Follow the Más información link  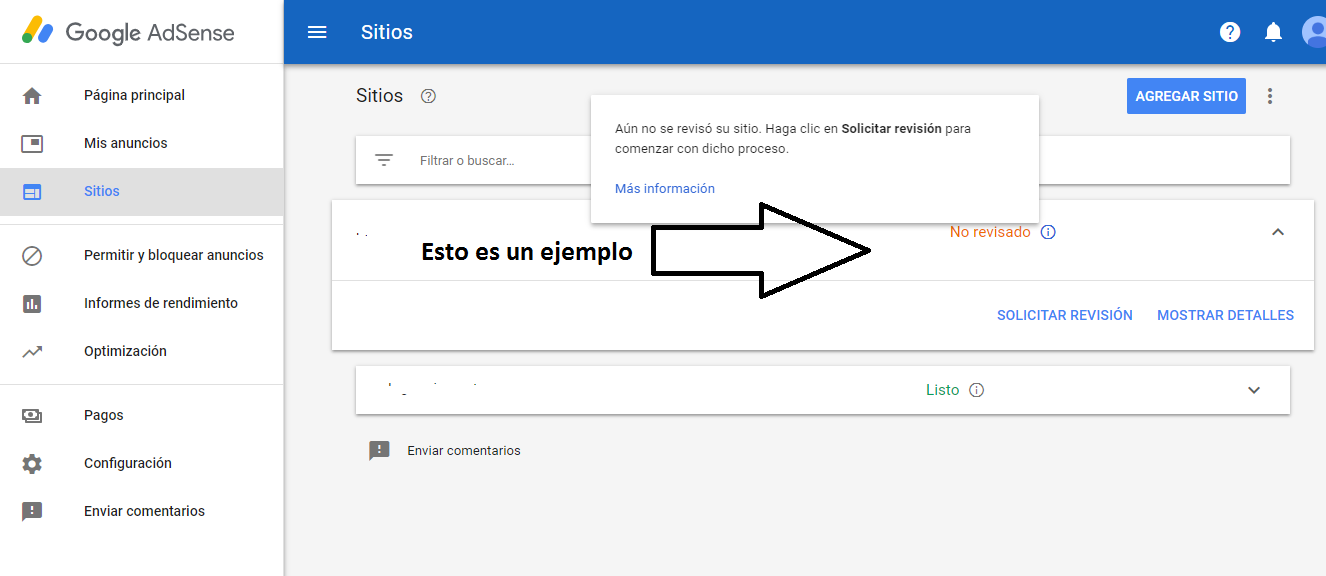click(x=665, y=188)
